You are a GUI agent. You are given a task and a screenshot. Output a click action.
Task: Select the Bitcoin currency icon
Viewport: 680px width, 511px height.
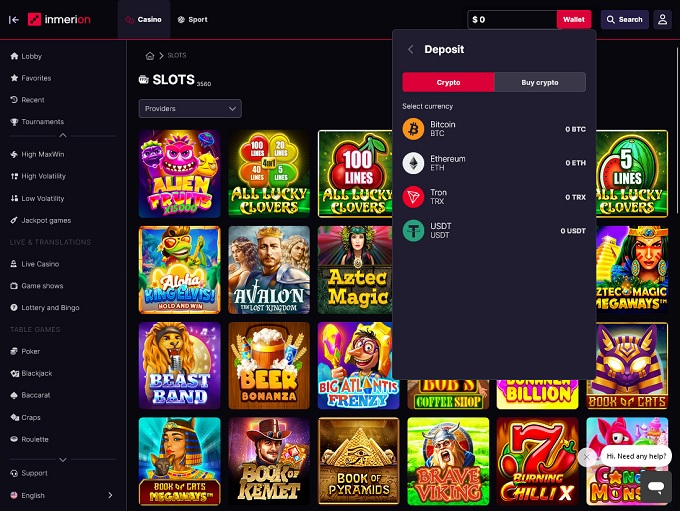pos(413,129)
